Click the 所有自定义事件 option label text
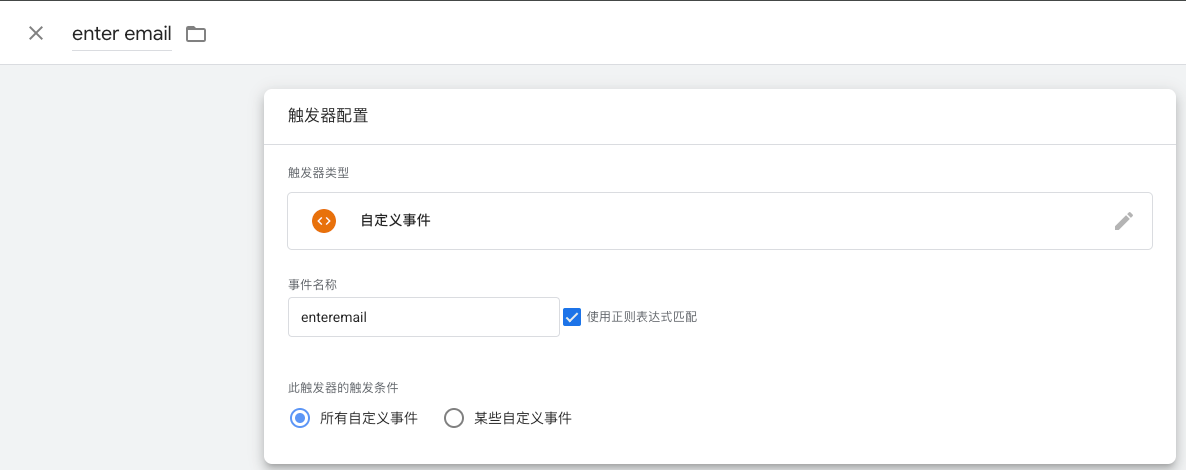Screen dimensions: 1186x470 tap(368, 418)
